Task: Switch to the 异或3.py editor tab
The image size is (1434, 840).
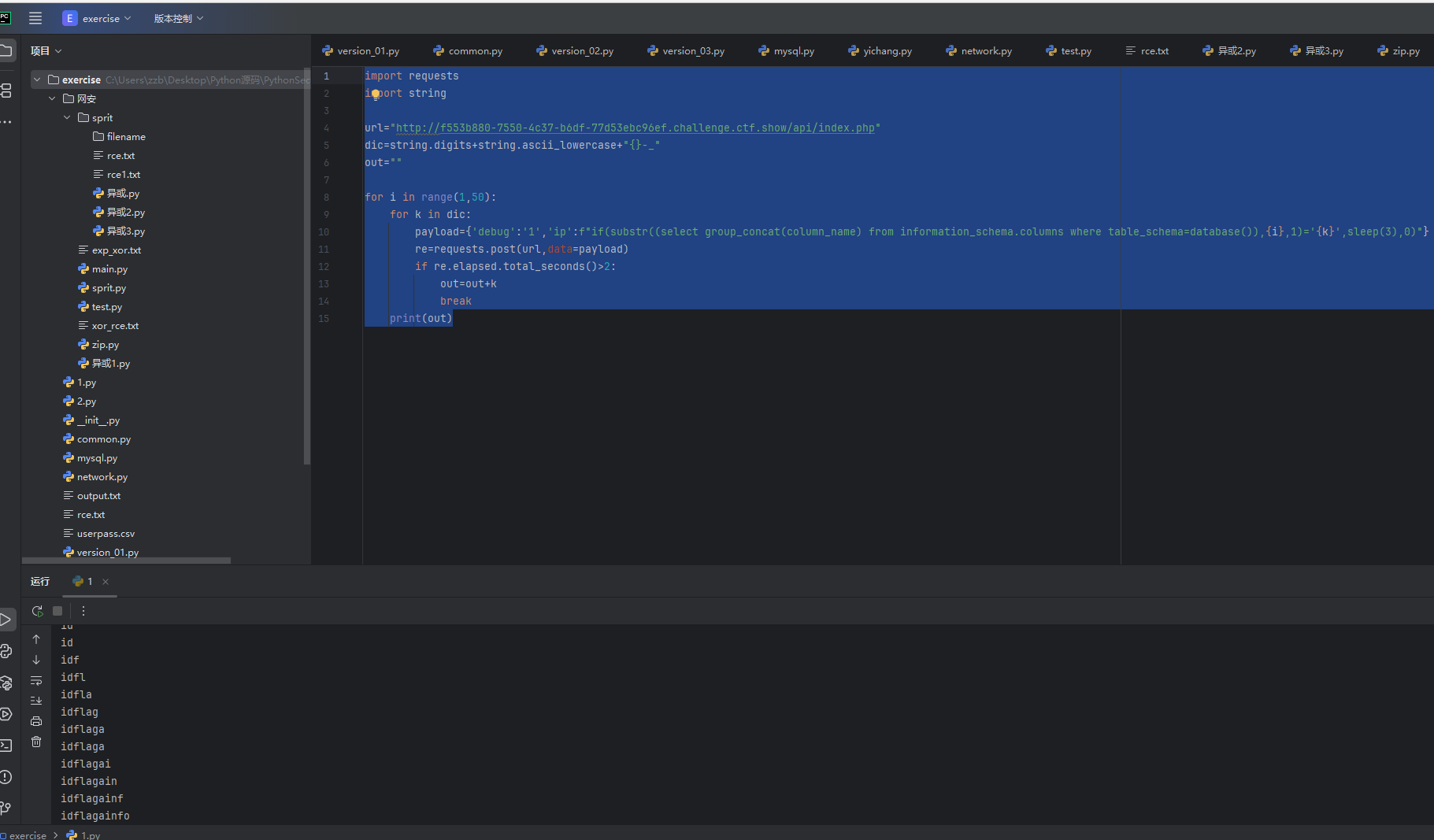Action: [x=1317, y=50]
